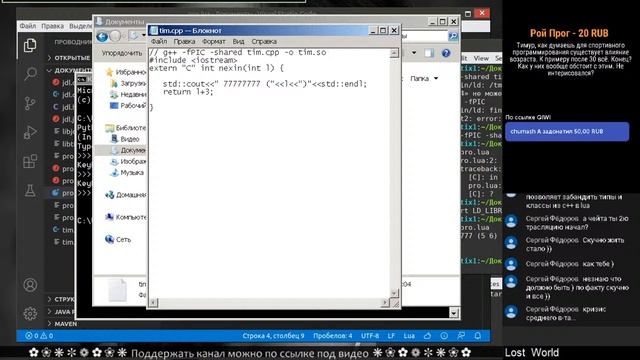Screen dimensions: 640x360
Task: Select Изображения library in Explorer navigation pane
Action: click(x=128, y=162)
